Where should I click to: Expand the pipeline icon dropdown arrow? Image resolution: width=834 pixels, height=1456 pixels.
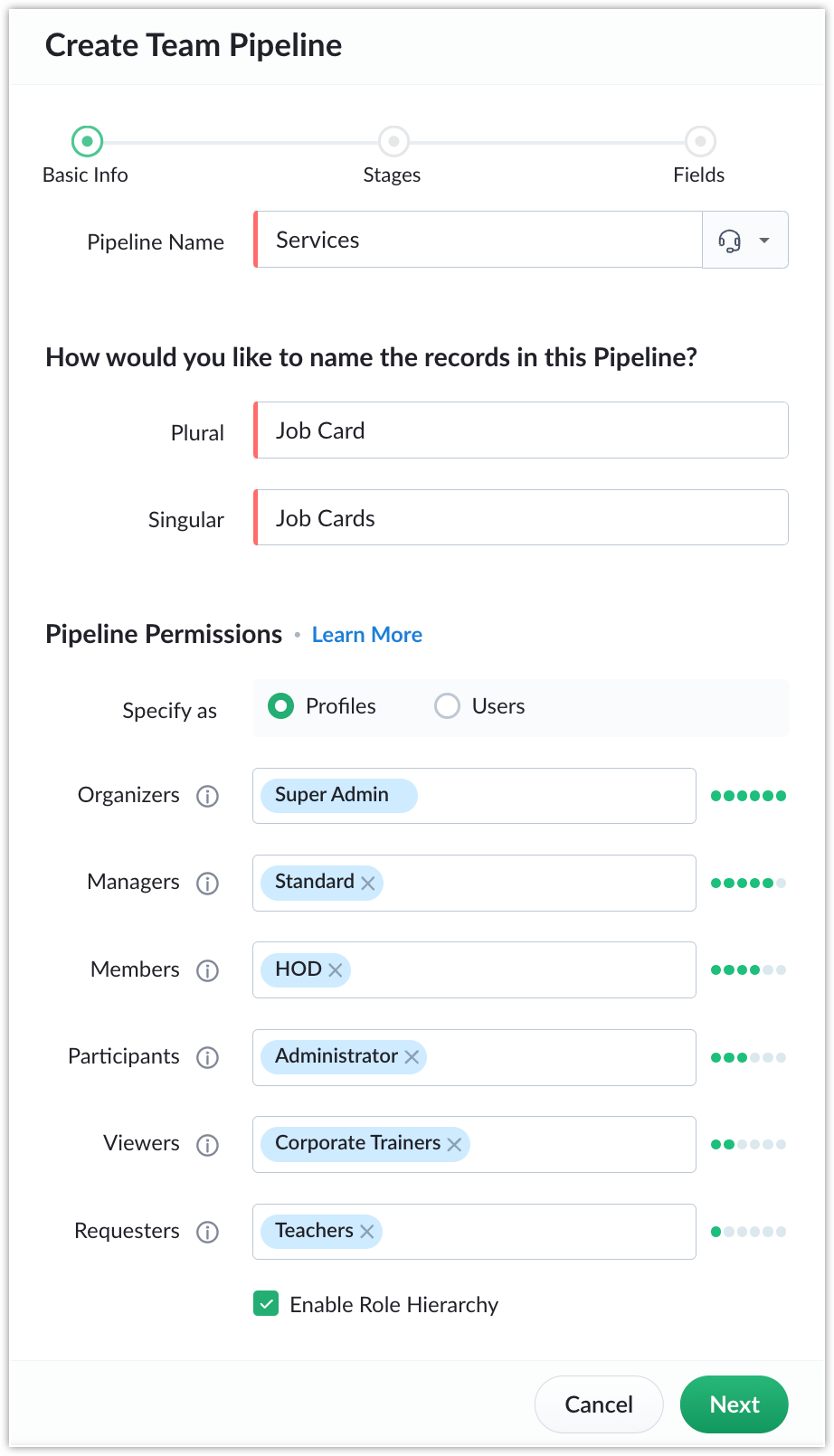764,241
